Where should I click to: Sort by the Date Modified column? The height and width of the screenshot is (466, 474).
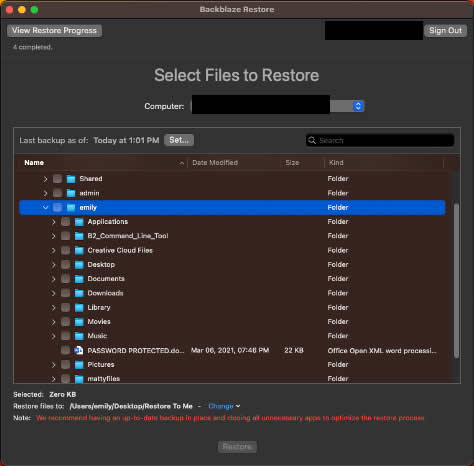point(215,163)
